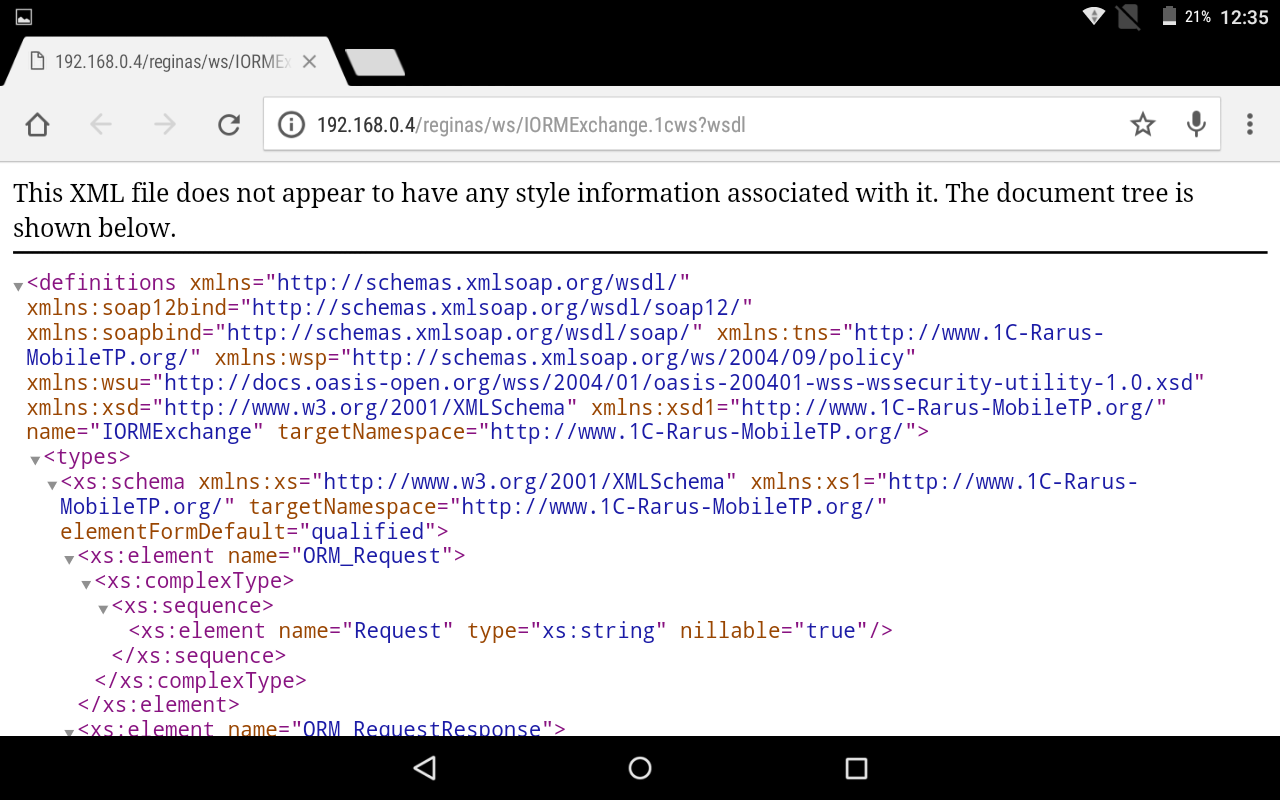Viewport: 1280px width, 800px height.
Task: Go back with the back arrow
Action: pos(101,124)
